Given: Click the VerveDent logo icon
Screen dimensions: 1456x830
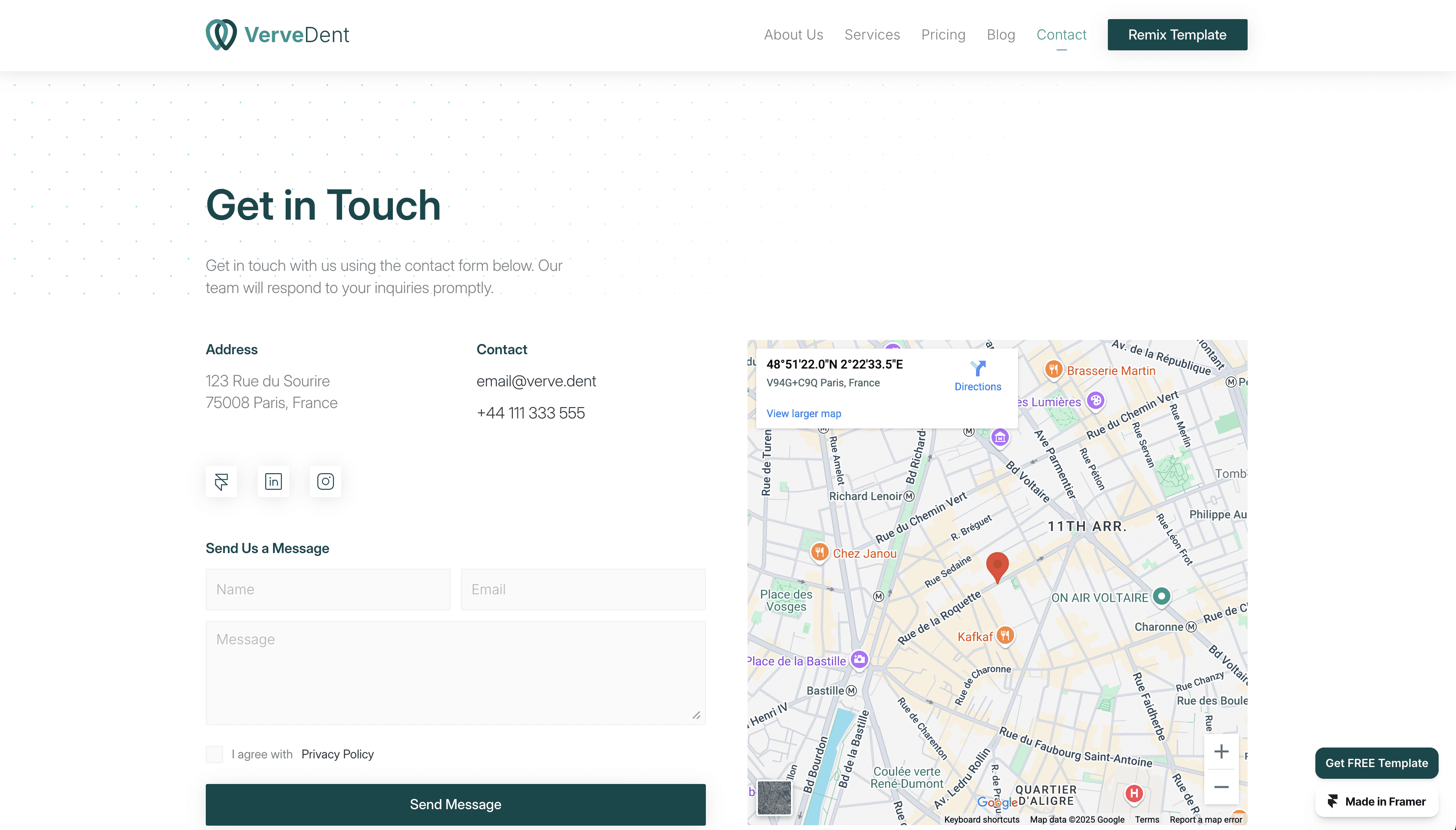Looking at the screenshot, I should point(221,34).
